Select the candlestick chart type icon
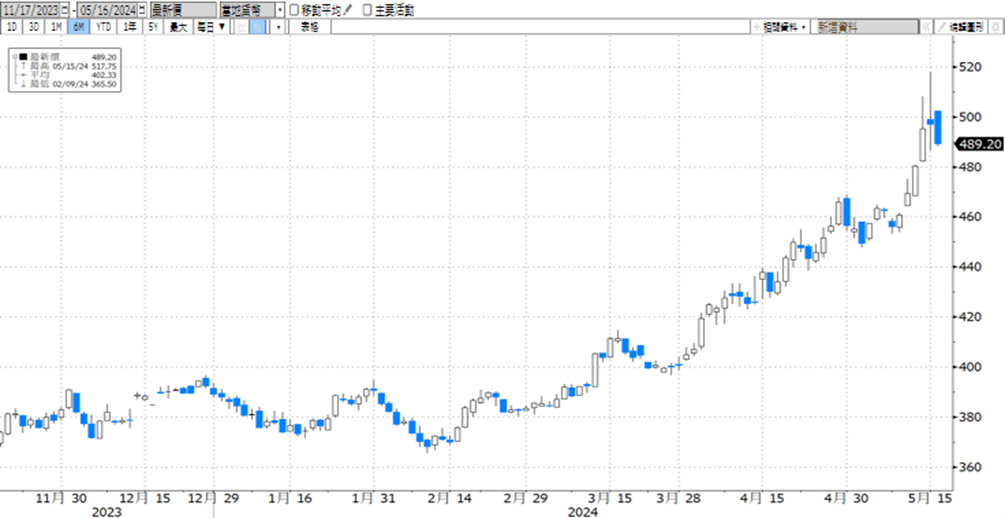The height and width of the screenshot is (518, 1005). (258, 27)
